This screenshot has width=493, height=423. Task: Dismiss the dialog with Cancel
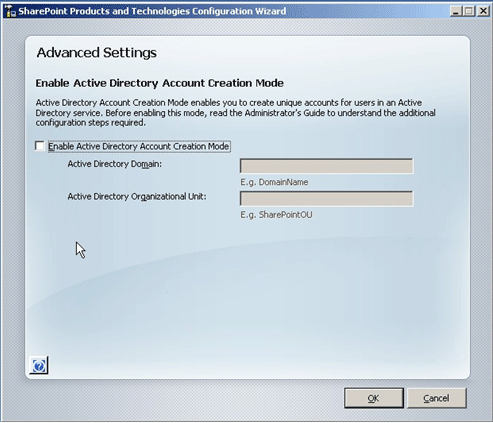pyautogui.click(x=436, y=398)
